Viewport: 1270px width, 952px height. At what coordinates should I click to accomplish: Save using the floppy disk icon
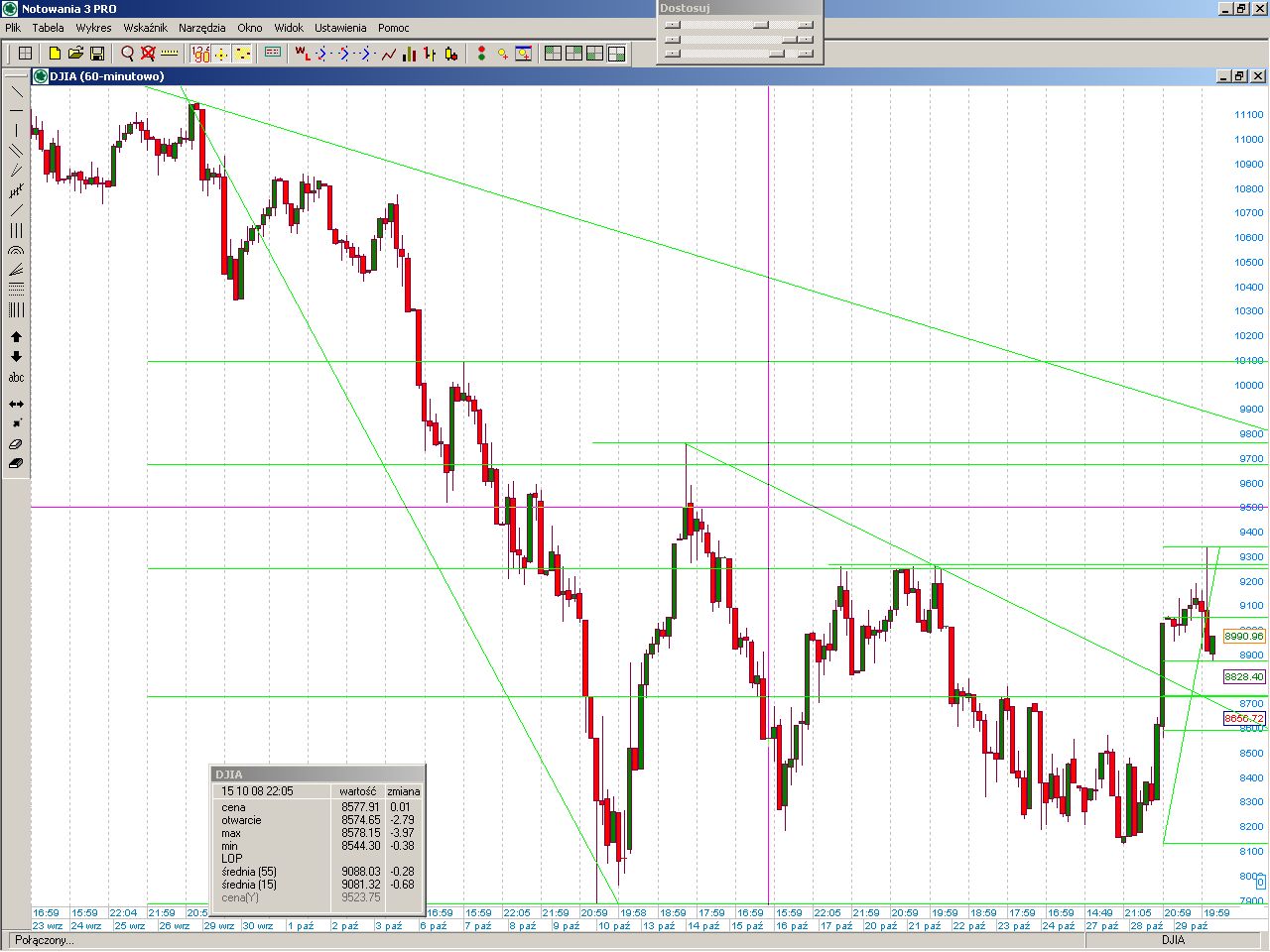(x=97, y=54)
